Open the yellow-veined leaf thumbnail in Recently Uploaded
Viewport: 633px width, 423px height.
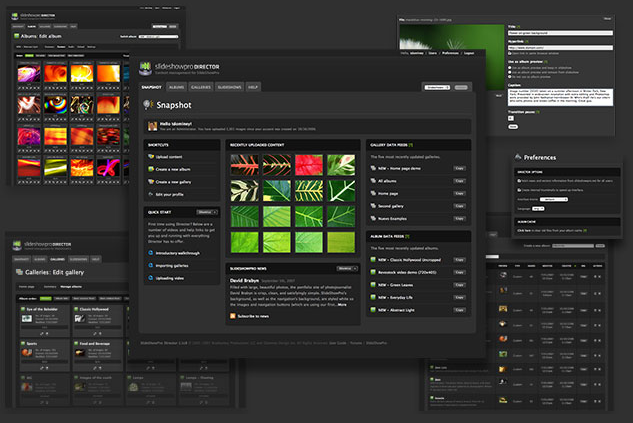[x=309, y=191]
